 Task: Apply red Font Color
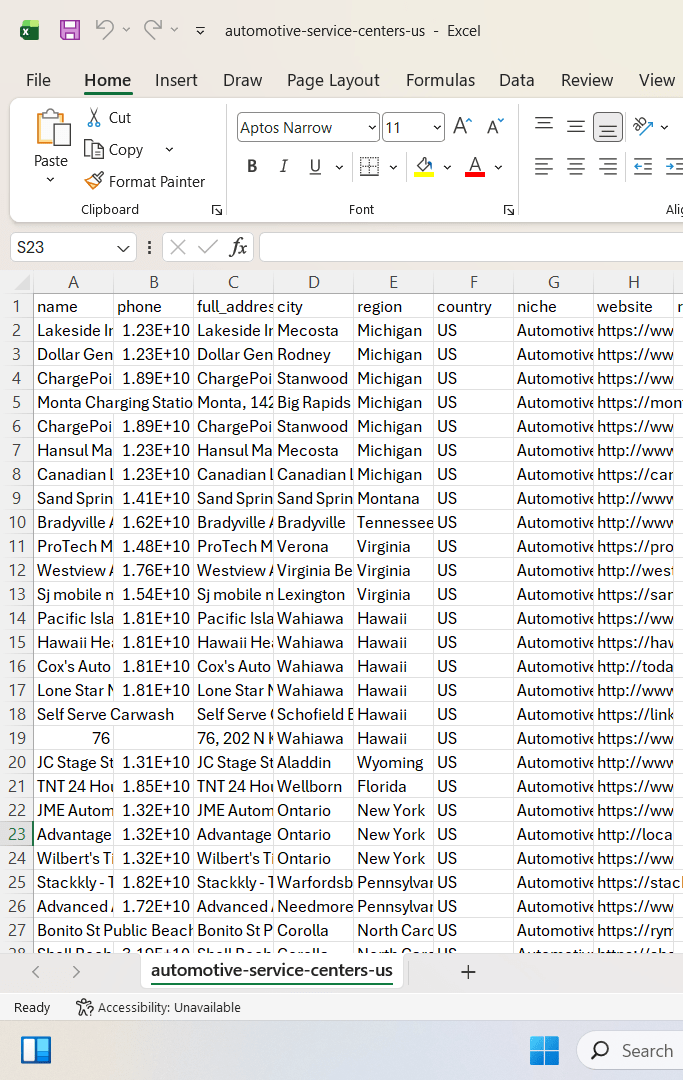[475, 166]
